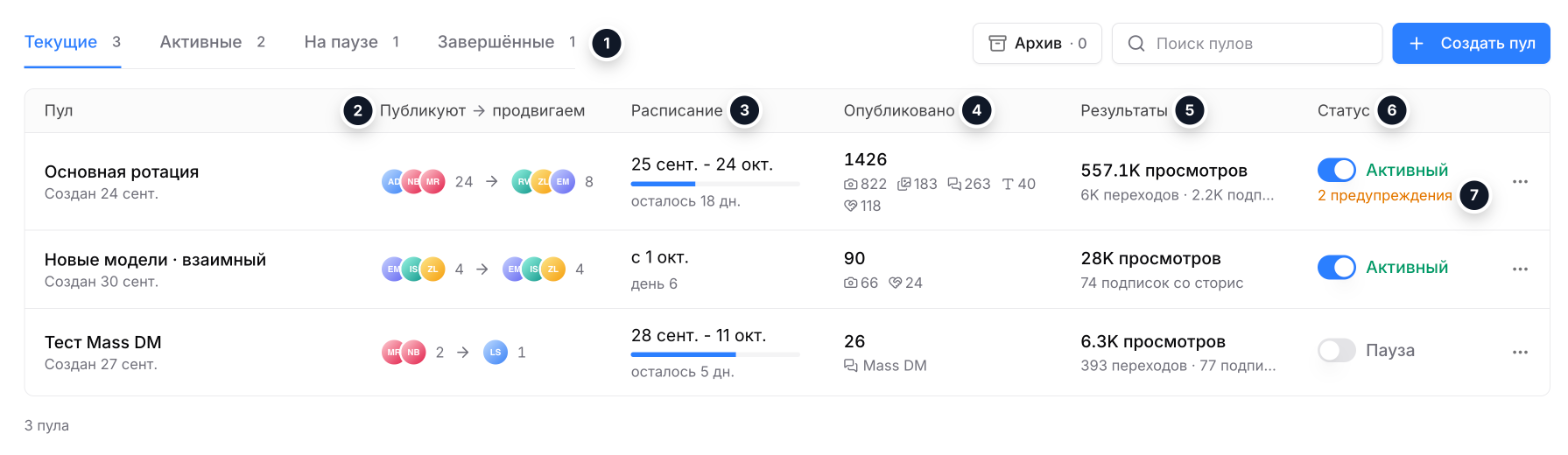This screenshot has height=455, width=1568.
Task: Open the Основная ротация pool name
Action: [122, 172]
